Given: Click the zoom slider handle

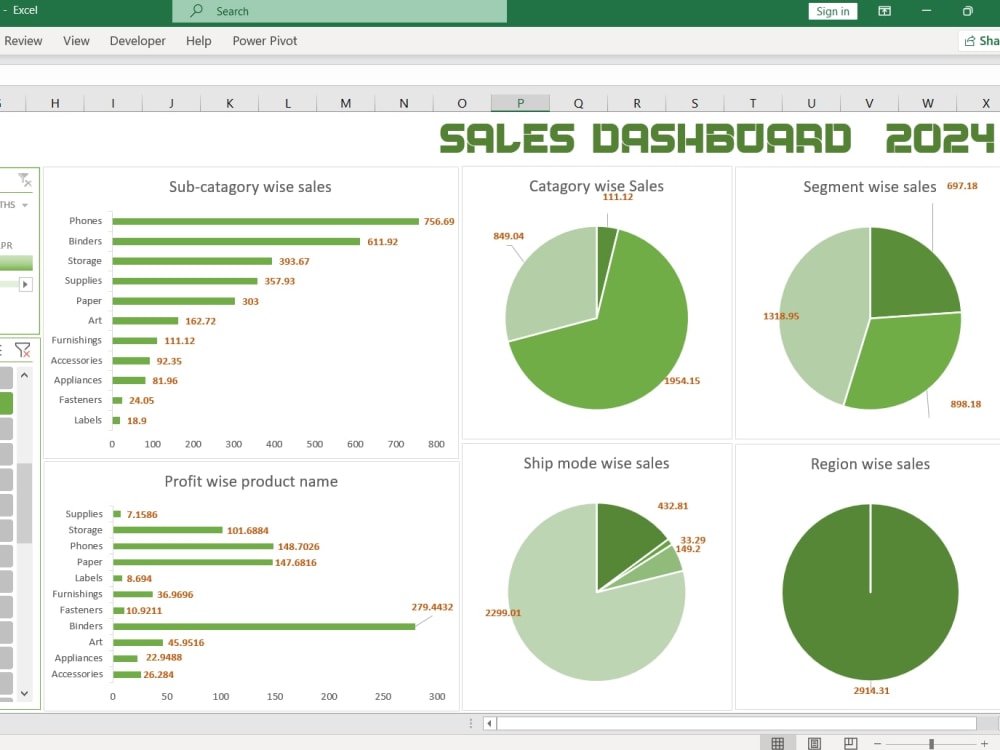Looking at the screenshot, I should 931,744.
